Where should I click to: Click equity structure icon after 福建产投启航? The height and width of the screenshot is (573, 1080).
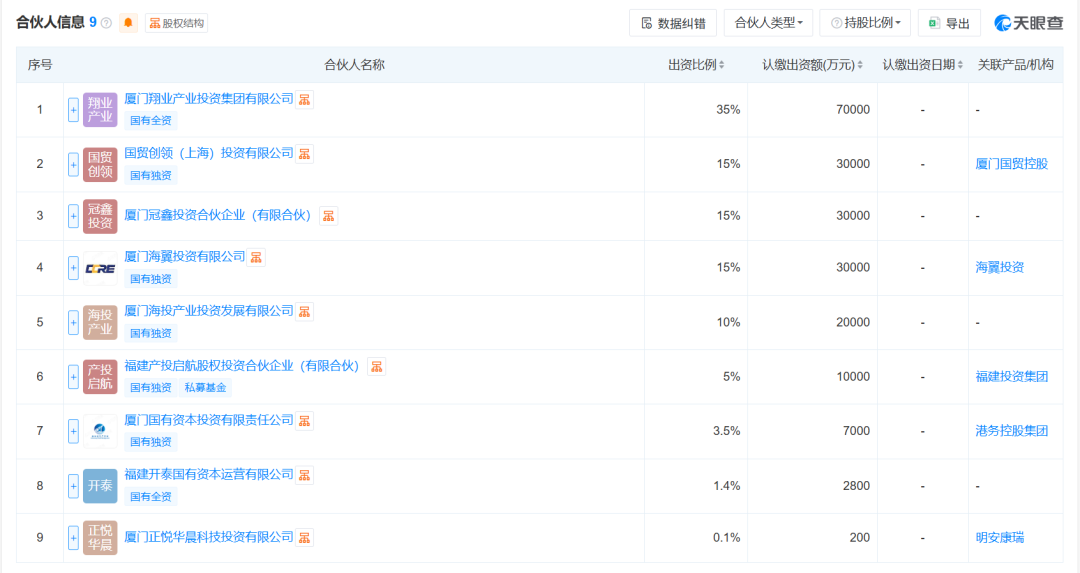click(x=377, y=366)
